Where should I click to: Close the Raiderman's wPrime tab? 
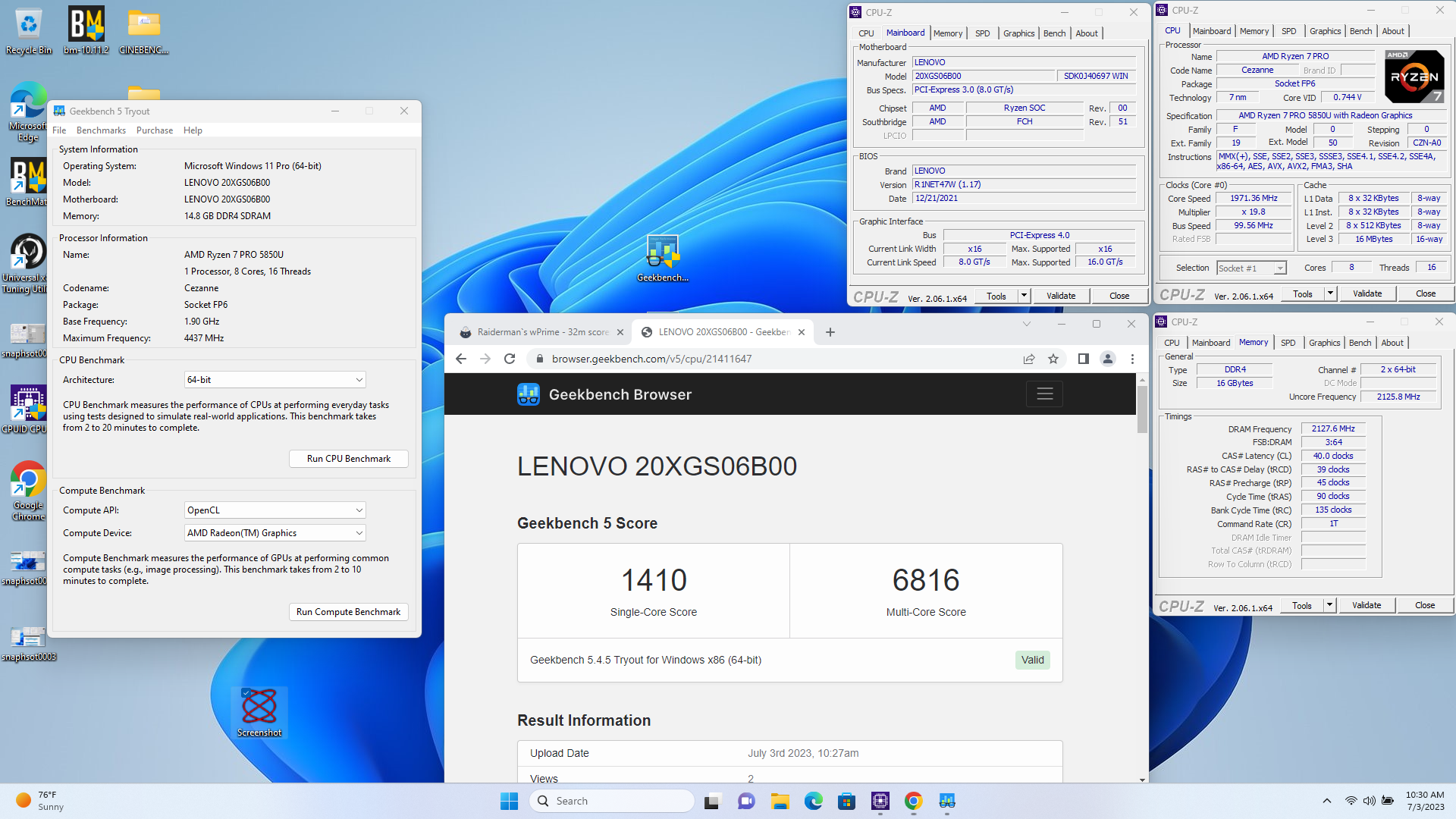(620, 332)
